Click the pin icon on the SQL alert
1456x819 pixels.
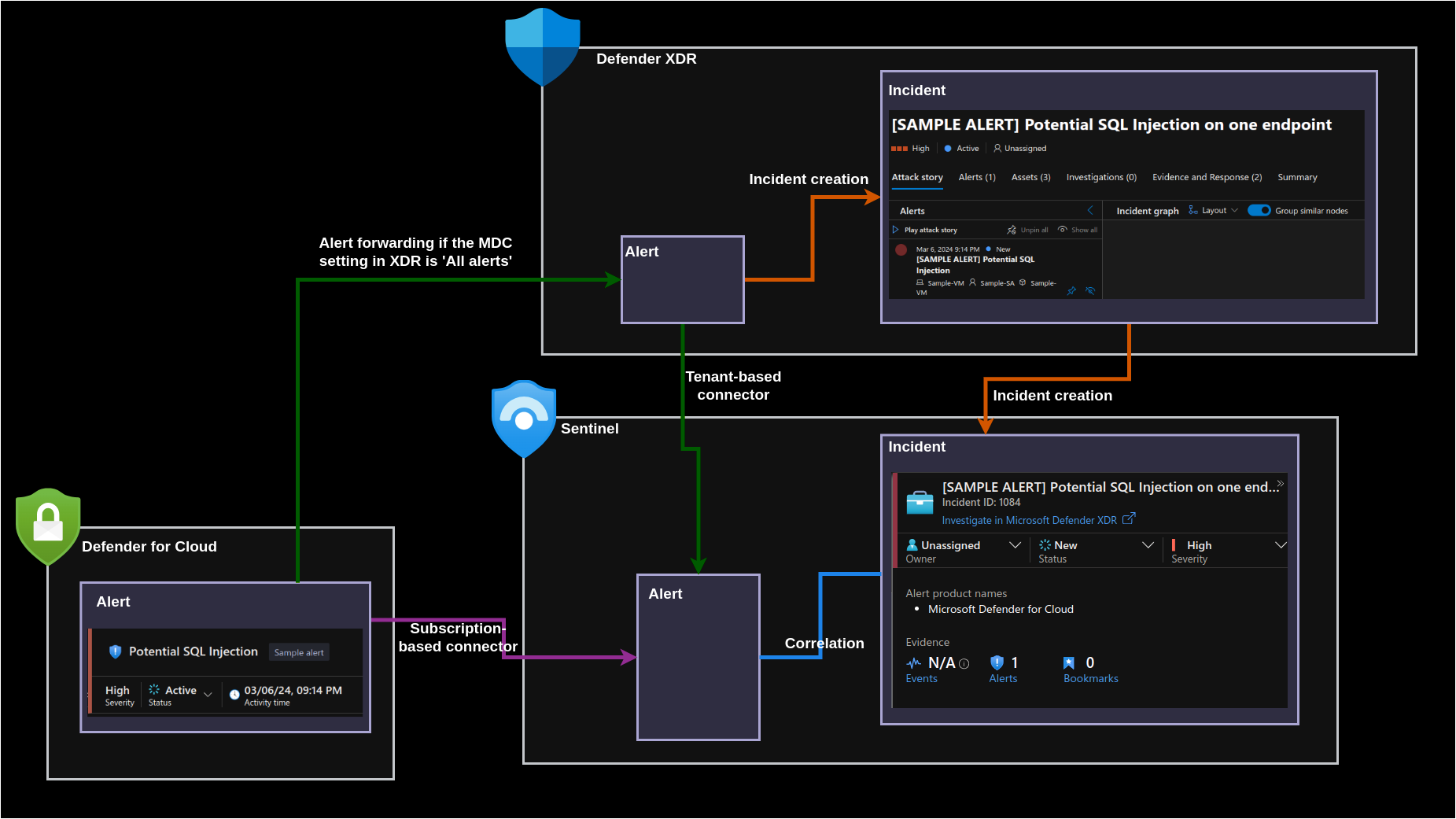1071,291
